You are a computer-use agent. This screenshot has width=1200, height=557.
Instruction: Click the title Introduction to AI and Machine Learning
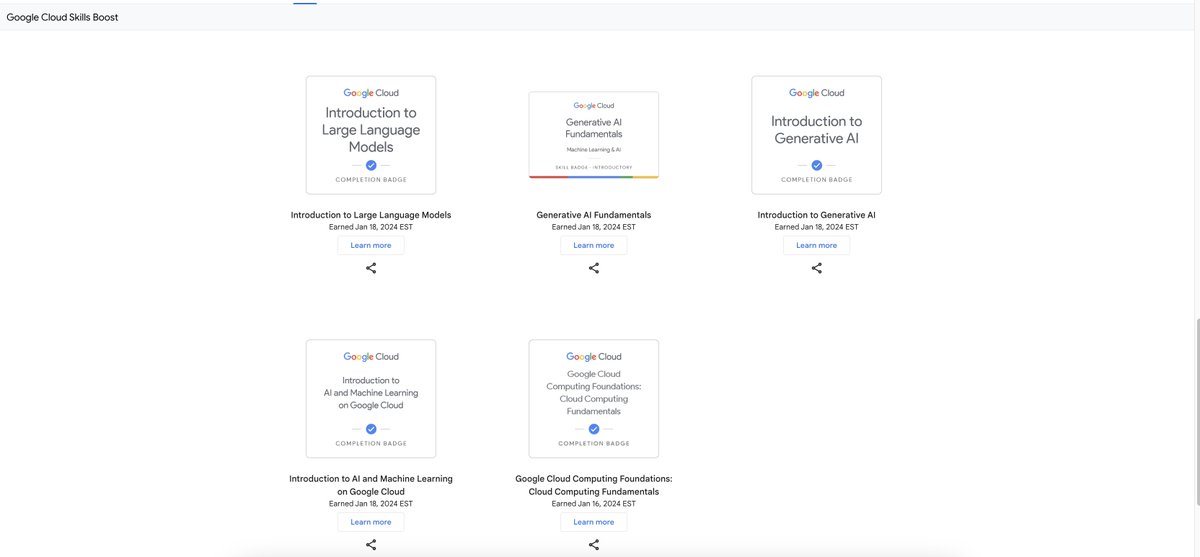[371, 485]
